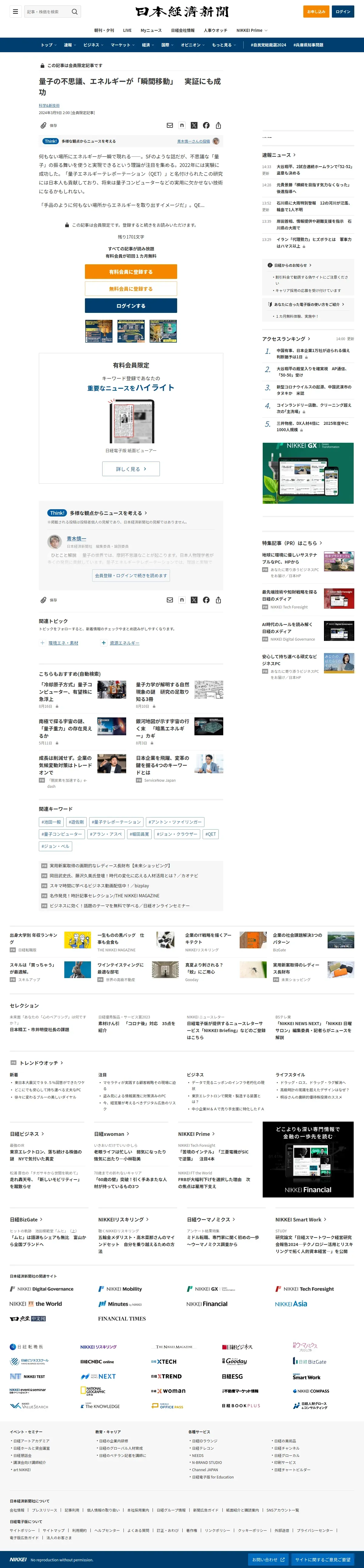Screen dimensions: 364x1568
Task: Open the 速報ニュース sidebar heading
Action: (279, 154)
